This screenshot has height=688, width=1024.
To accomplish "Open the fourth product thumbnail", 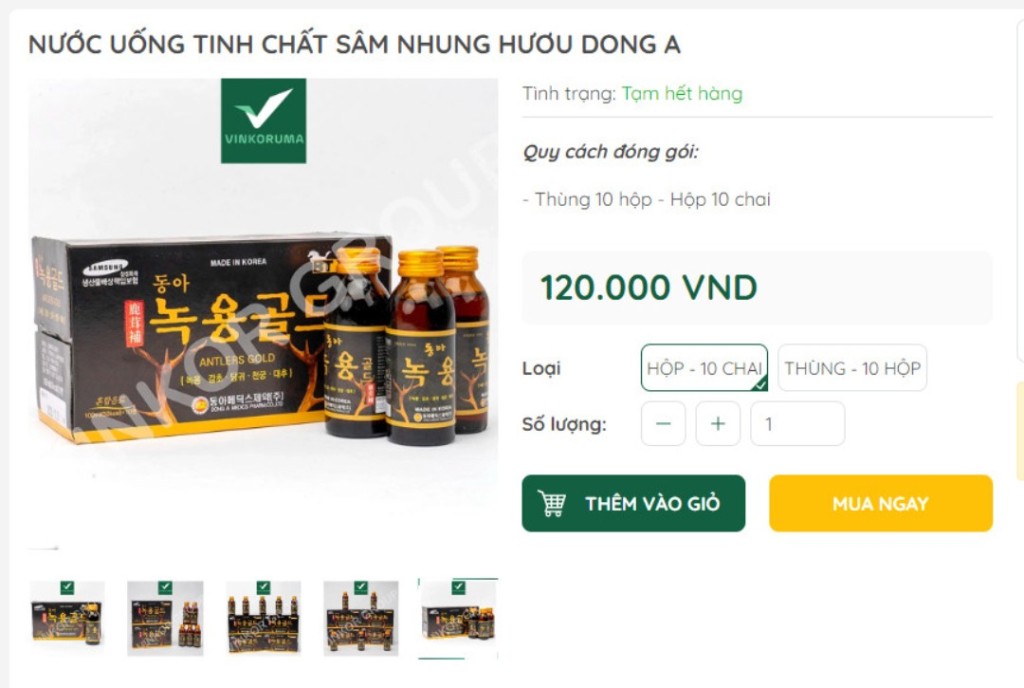I will pos(360,618).
